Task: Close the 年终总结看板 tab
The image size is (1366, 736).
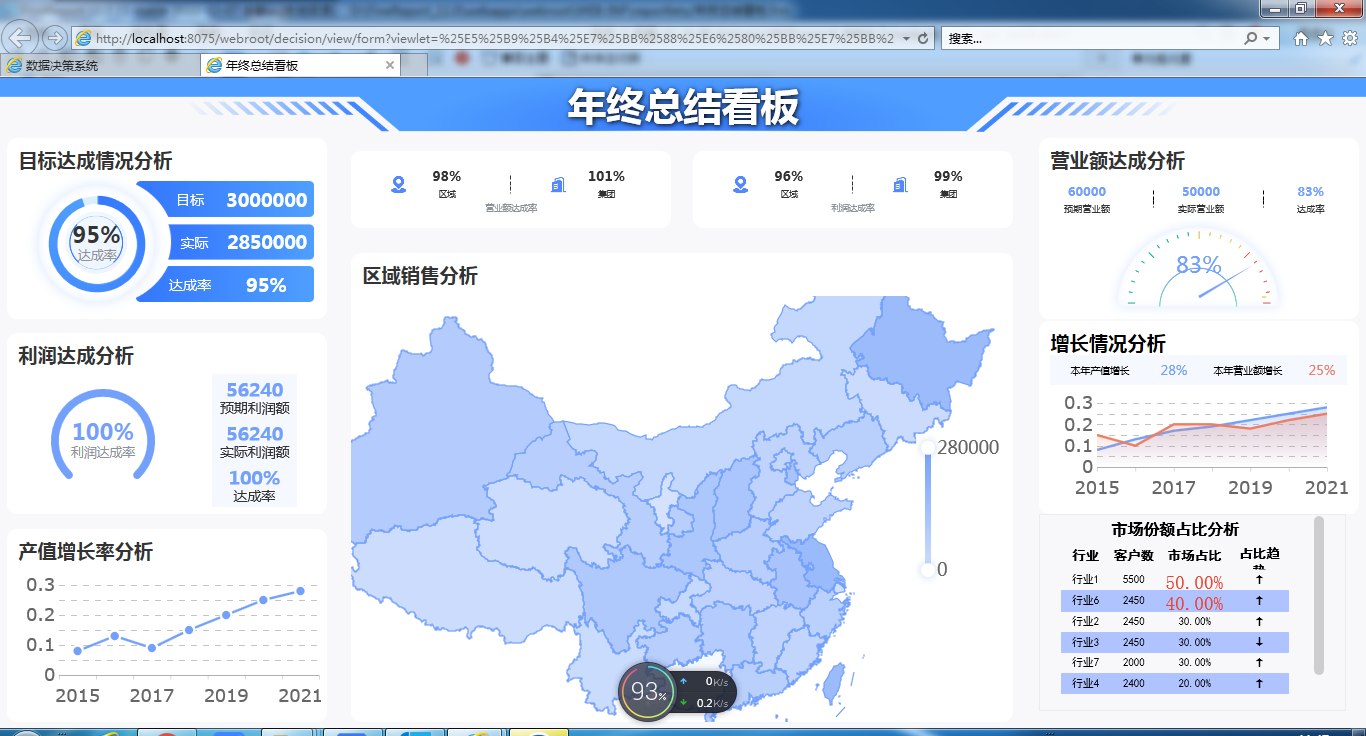Action: (390, 66)
